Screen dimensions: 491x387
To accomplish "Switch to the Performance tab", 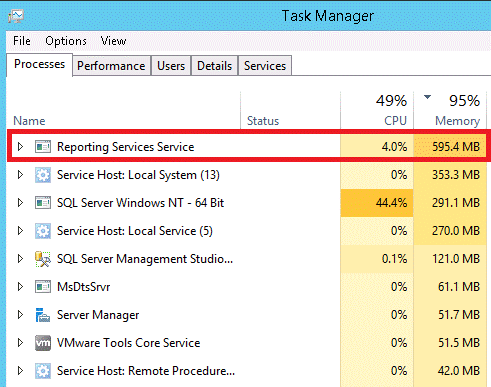I will (111, 66).
